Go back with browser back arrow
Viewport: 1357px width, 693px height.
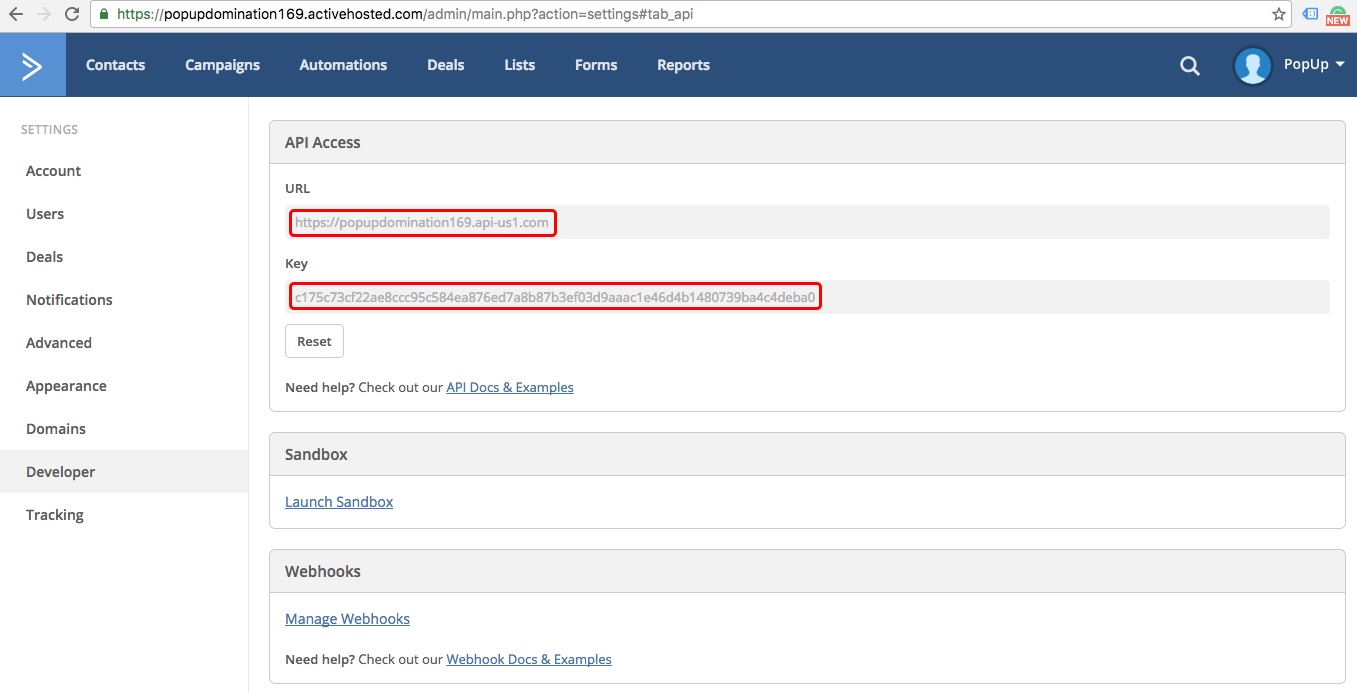coord(16,15)
